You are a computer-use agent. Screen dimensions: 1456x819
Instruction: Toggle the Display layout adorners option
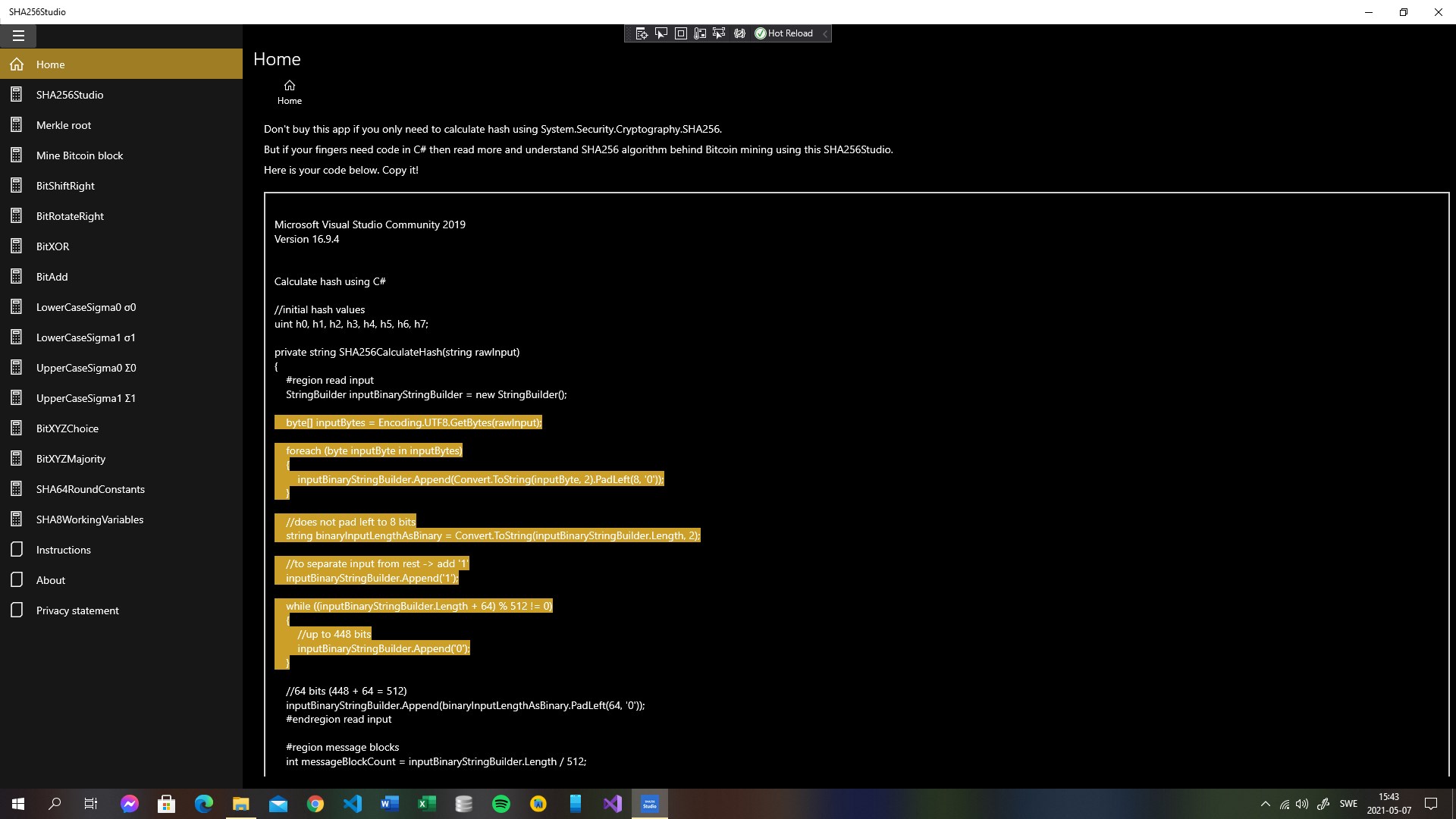pos(681,33)
